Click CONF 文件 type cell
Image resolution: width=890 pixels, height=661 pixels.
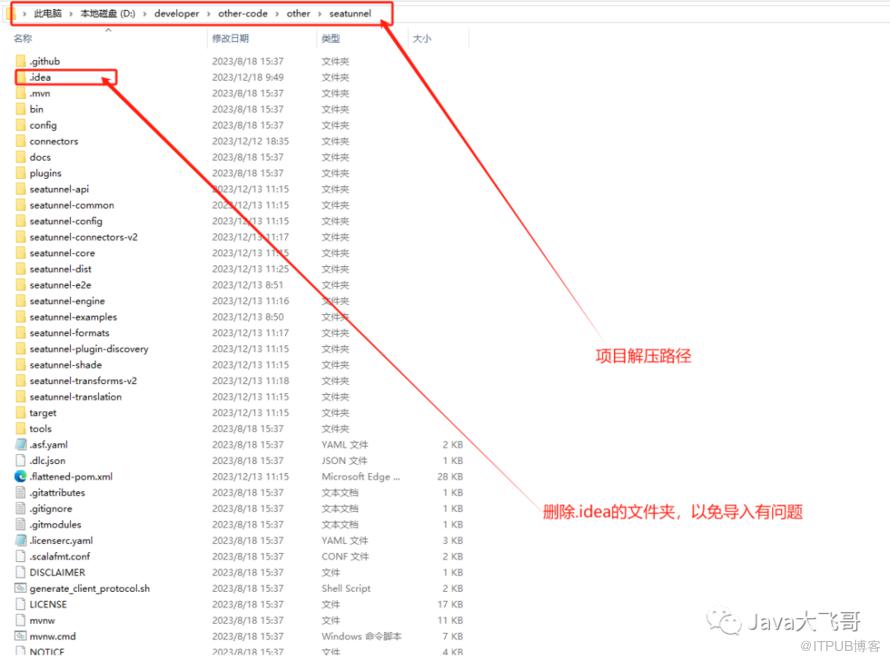pos(345,556)
